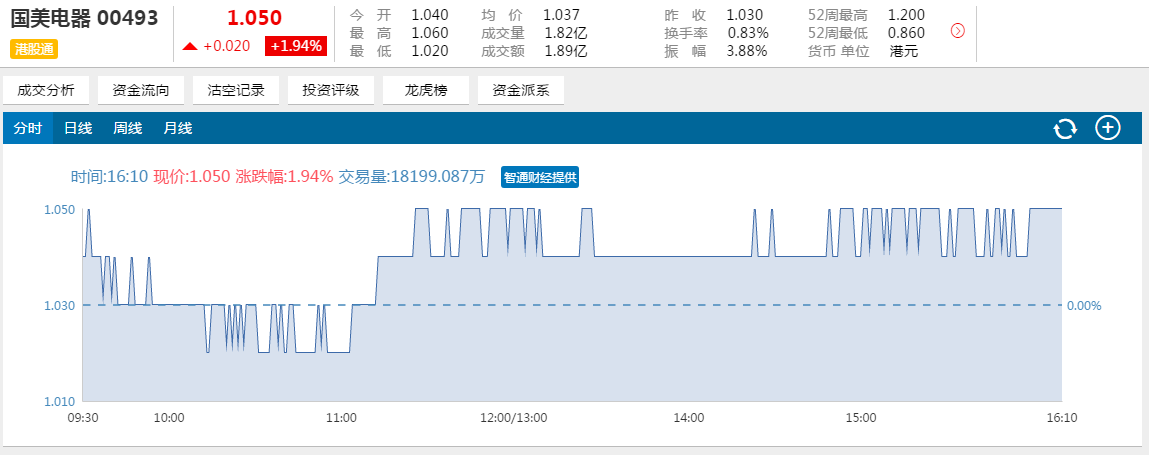Viewport: 1149px width, 455px height.
Task: Click the 现价:1.050 chart label
Action: pos(191,177)
